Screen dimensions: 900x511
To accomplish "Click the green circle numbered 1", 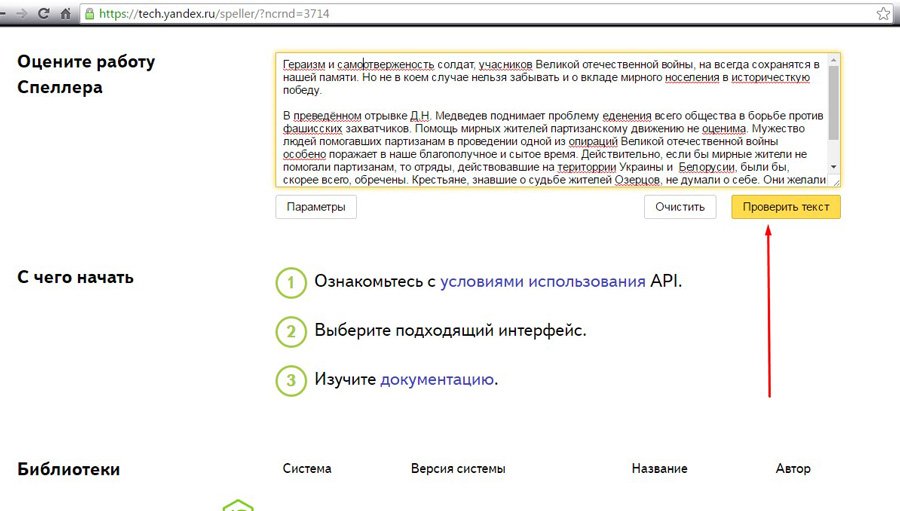I will pyautogui.click(x=290, y=283).
